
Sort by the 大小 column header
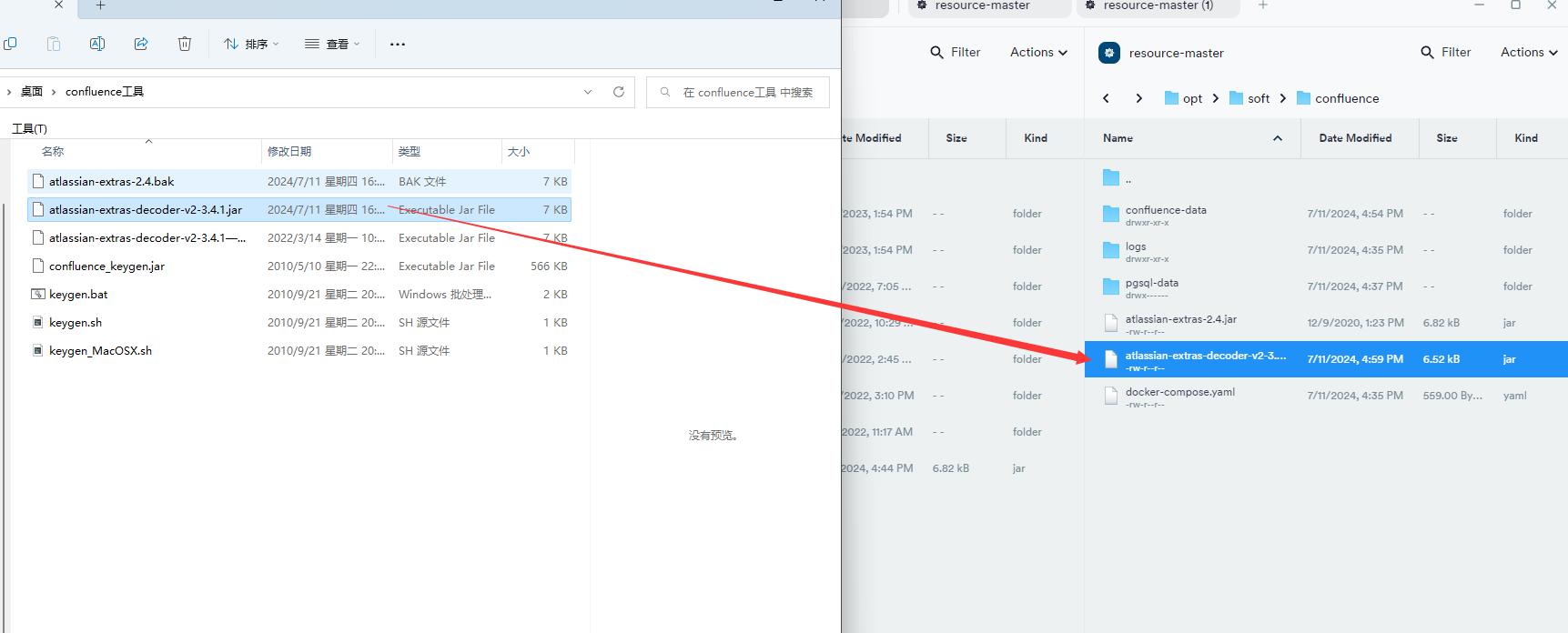click(x=519, y=152)
